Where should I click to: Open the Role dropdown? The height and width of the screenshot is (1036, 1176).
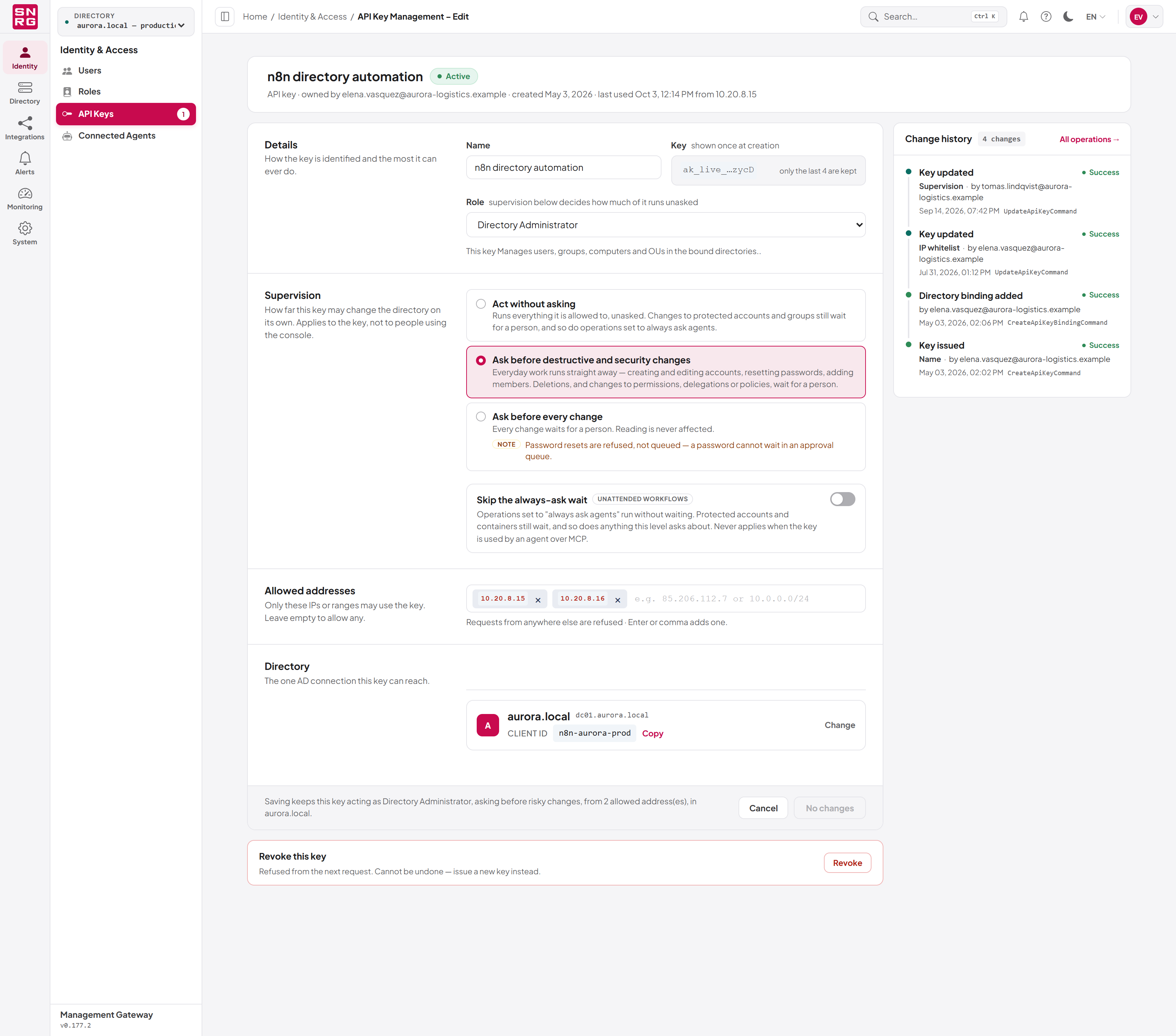pyautogui.click(x=666, y=225)
